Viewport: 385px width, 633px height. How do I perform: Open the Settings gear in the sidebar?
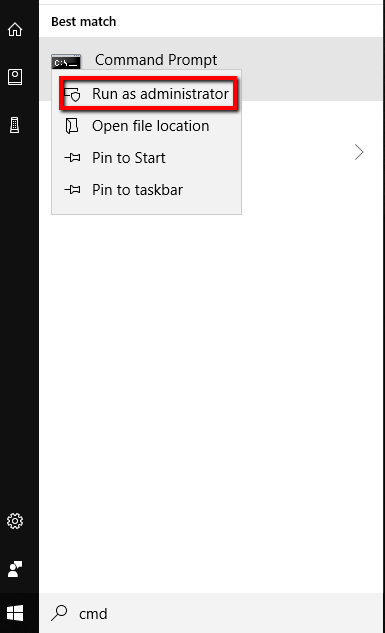coord(15,521)
